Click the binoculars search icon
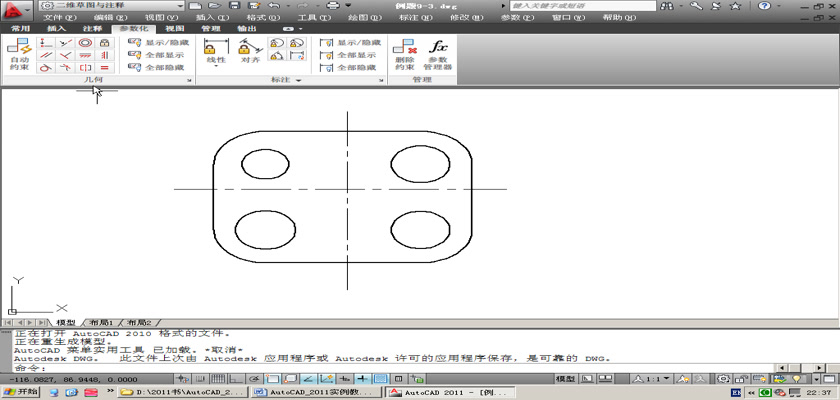The image size is (840, 400). click(667, 6)
